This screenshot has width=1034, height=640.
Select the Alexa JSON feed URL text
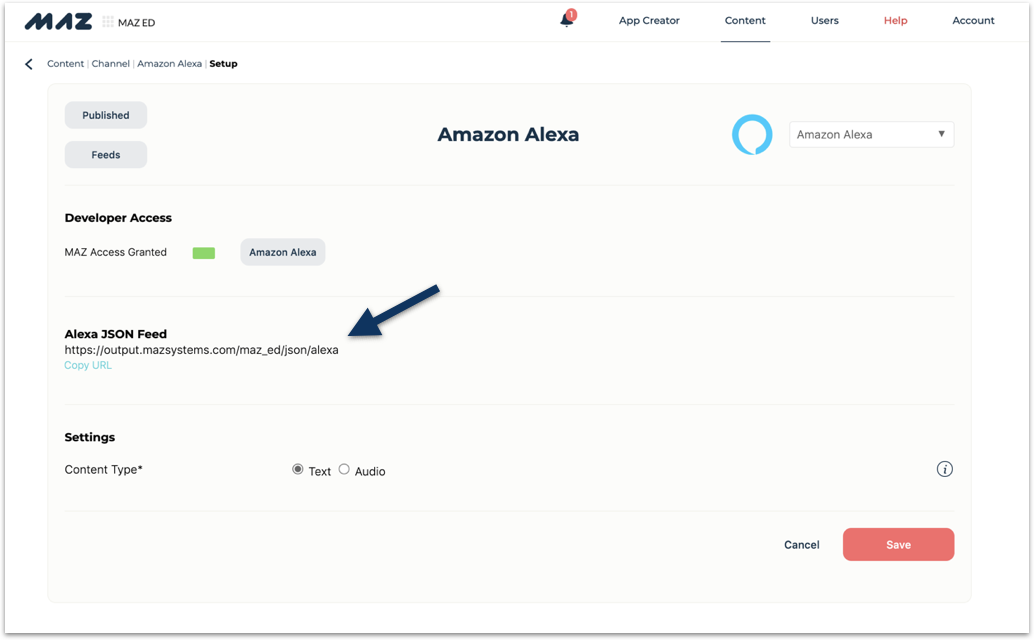[201, 350]
